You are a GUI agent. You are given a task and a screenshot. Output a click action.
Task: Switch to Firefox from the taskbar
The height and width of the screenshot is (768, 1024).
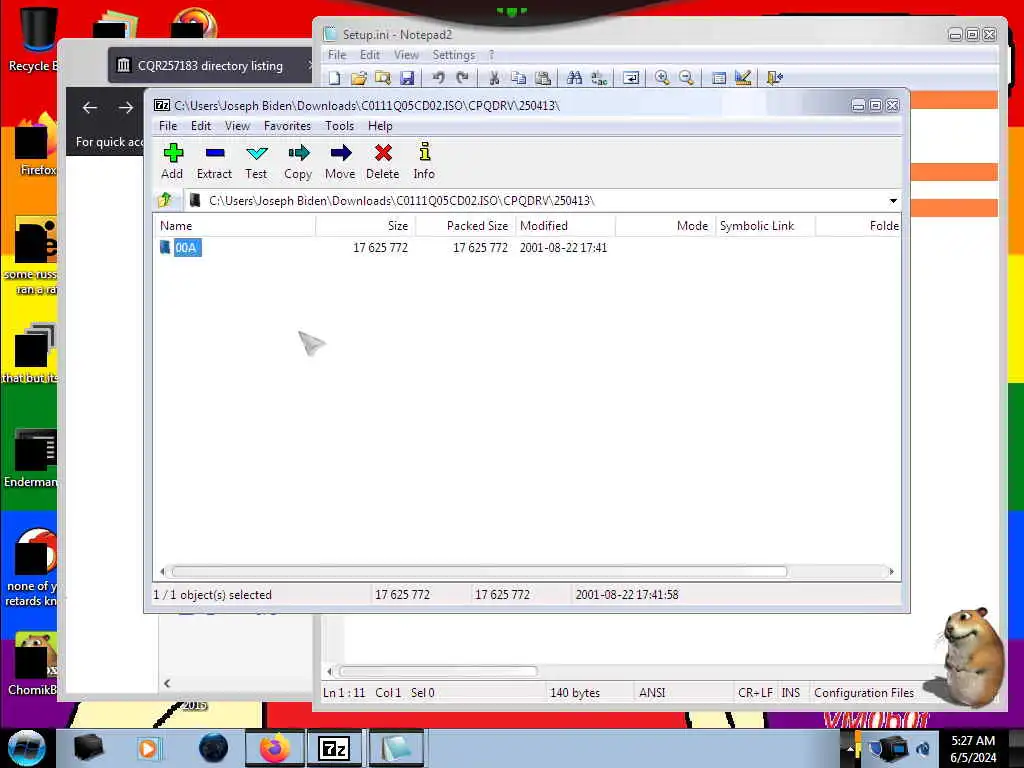tap(274, 748)
